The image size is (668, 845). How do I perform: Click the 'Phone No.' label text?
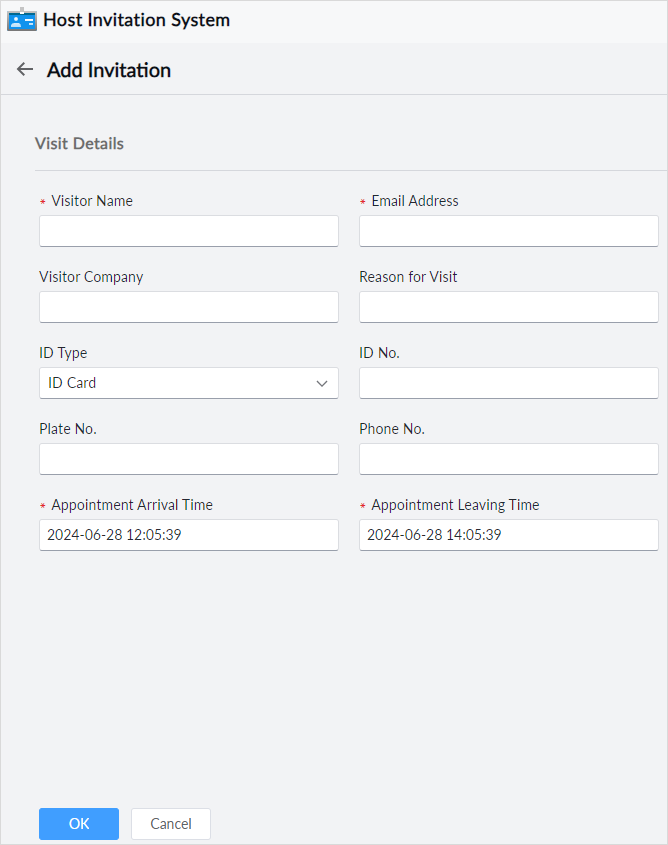click(x=392, y=429)
